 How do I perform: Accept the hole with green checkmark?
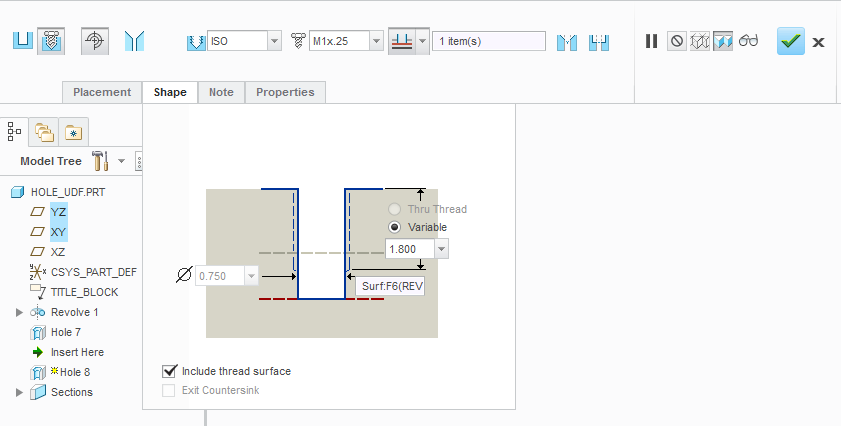pyautogui.click(x=790, y=41)
